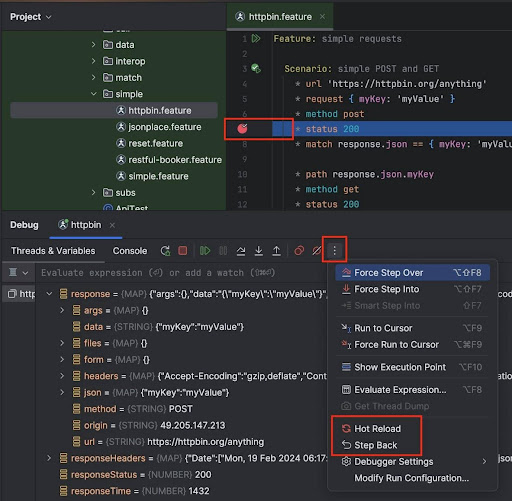Toggle the Mute Breakpoints icon
Viewport: 512px width, 501px height.
[x=317, y=250]
